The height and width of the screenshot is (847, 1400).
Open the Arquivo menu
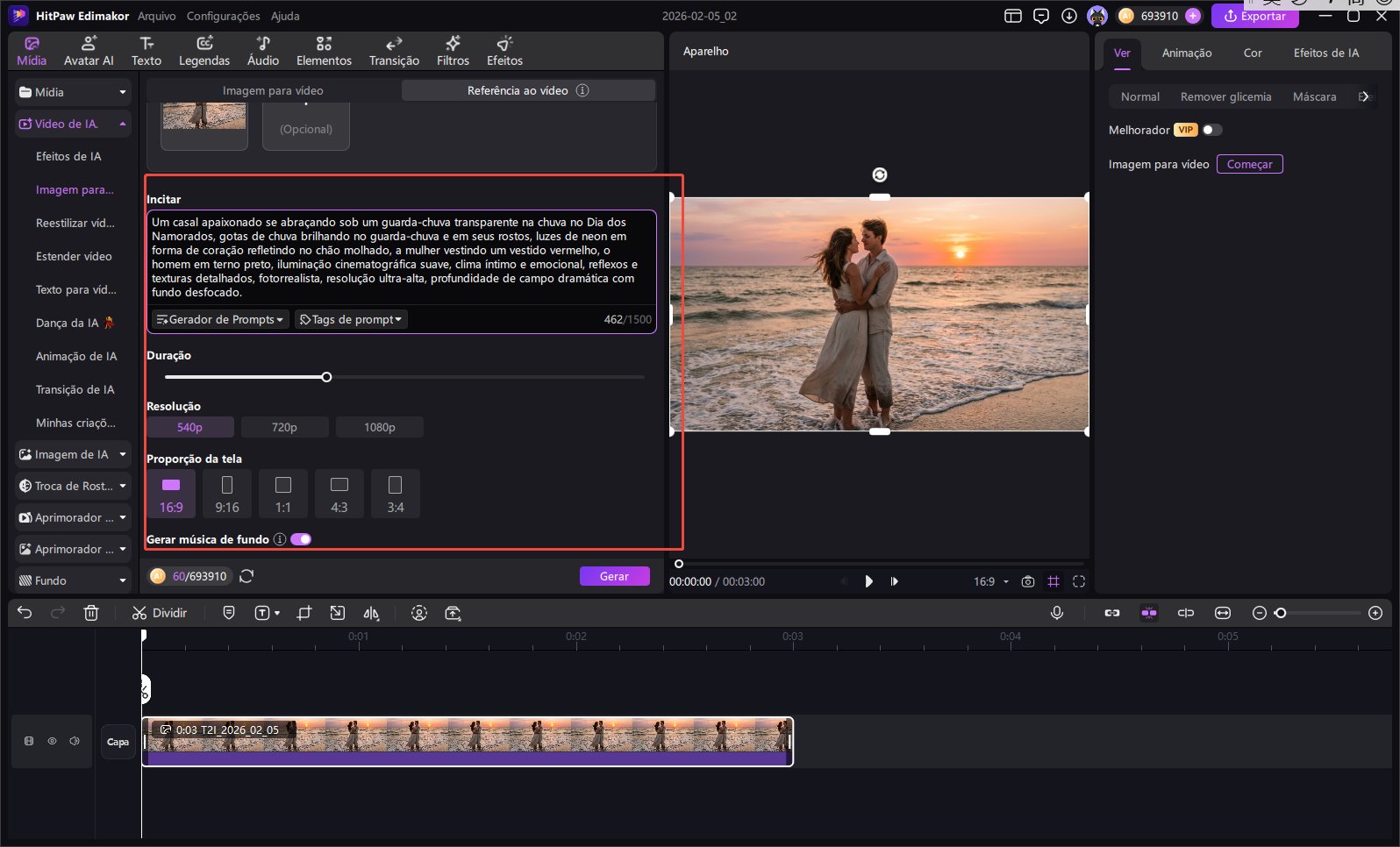coord(156,16)
